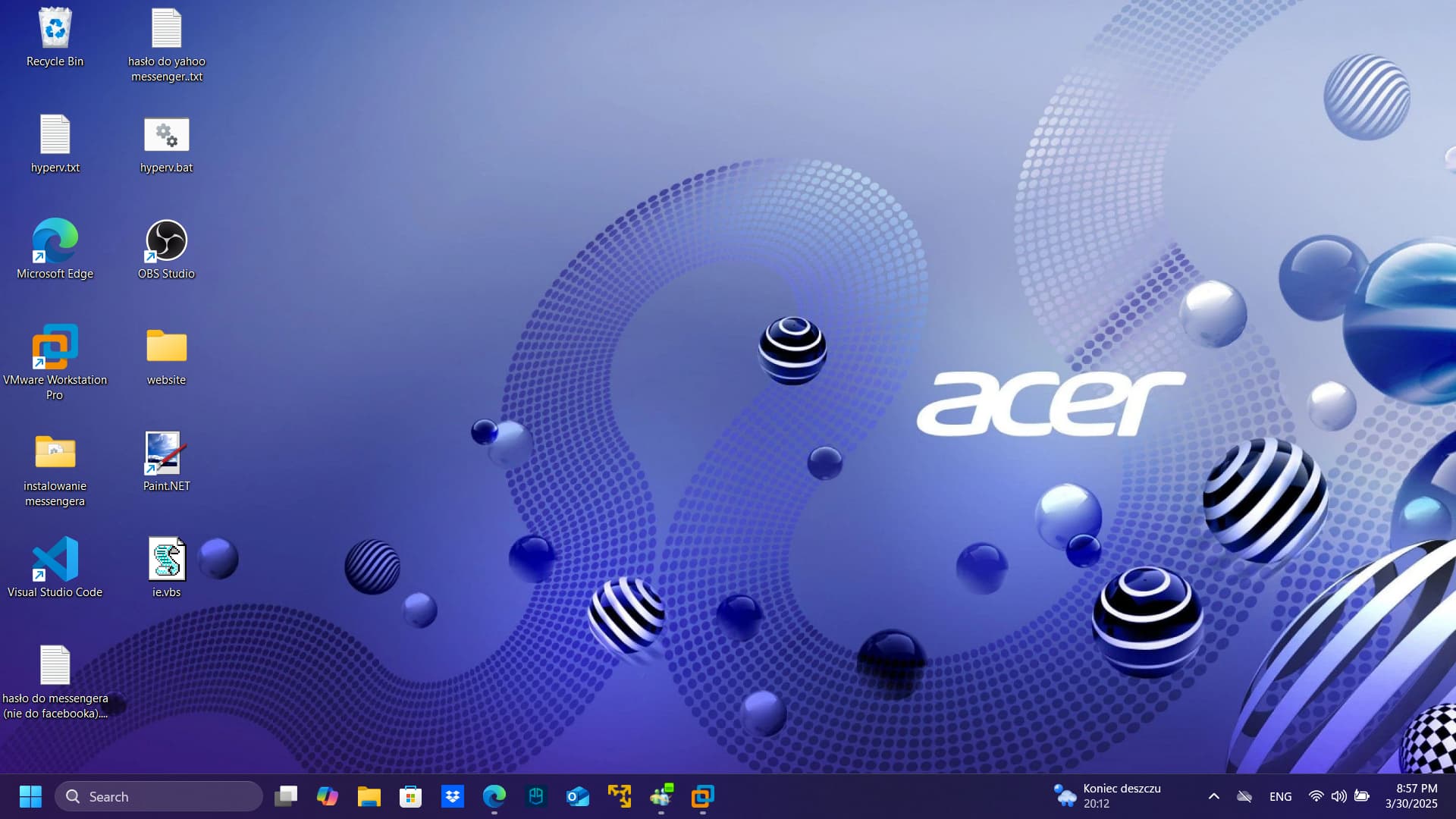1456x819 pixels.
Task: Open Microsoft Store from taskbar
Action: [x=410, y=796]
